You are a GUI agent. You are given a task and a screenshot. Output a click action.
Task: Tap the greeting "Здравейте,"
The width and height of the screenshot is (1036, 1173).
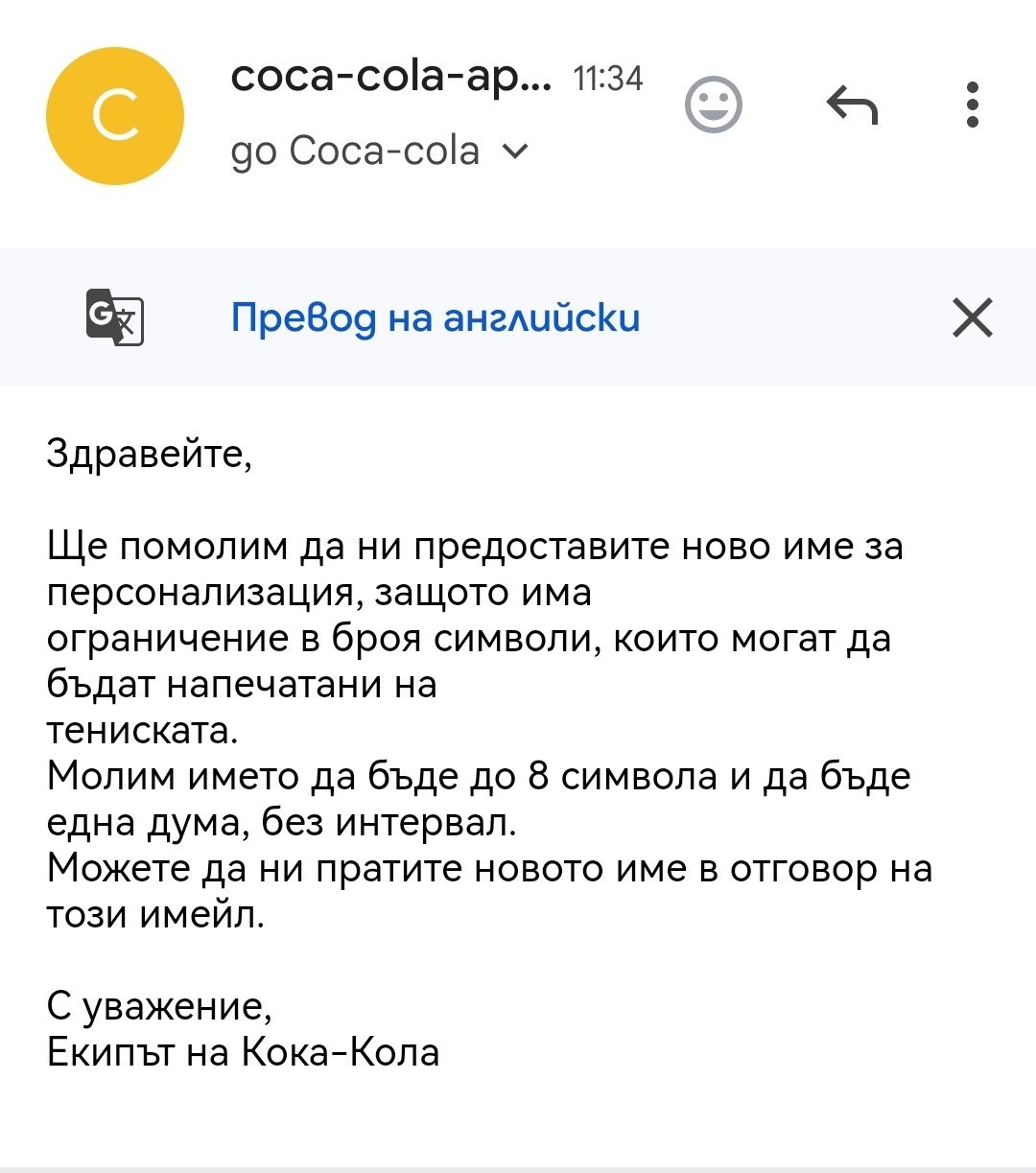150,453
